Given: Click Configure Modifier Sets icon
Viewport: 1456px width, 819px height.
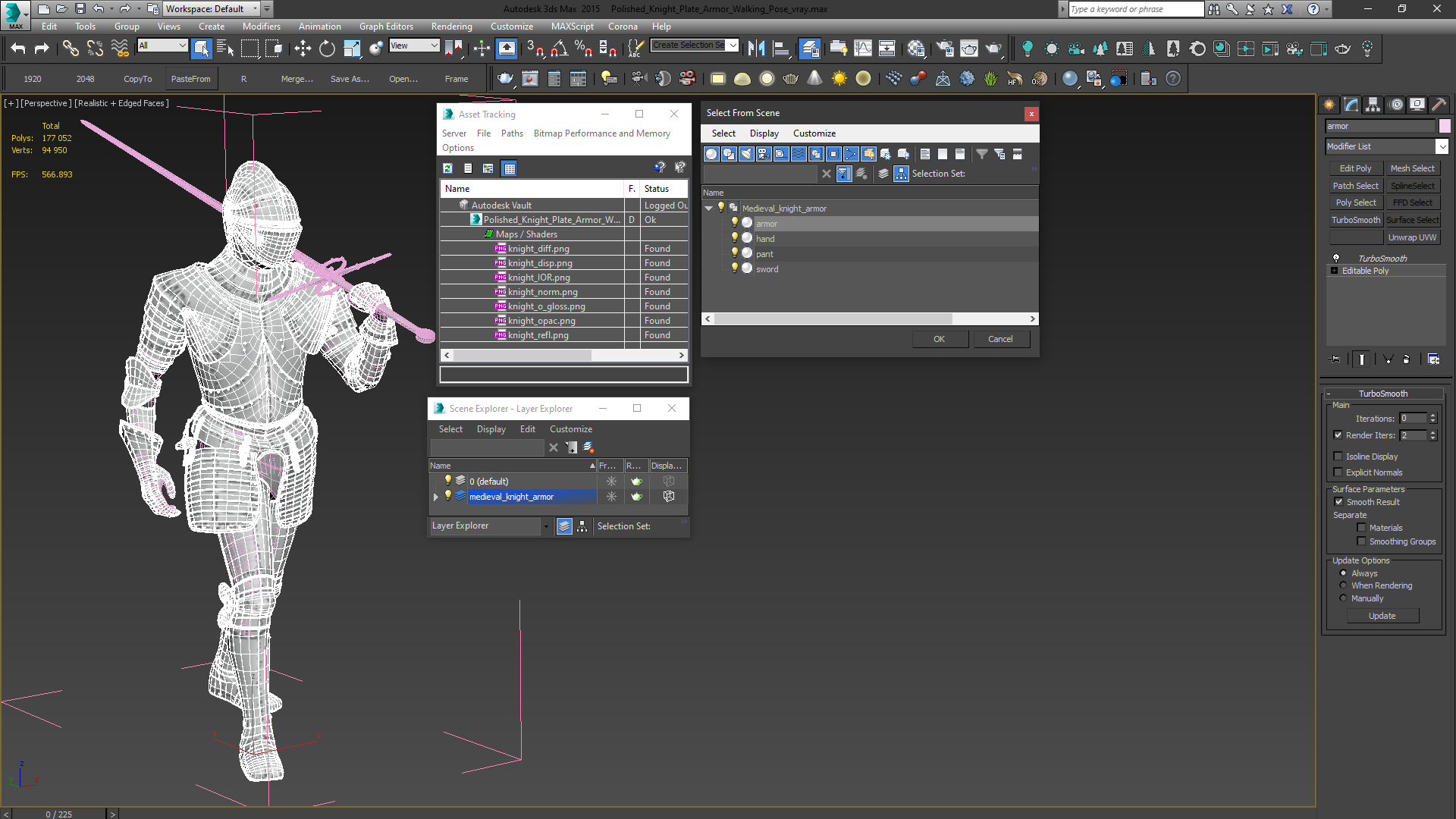Looking at the screenshot, I should pos(1433,359).
